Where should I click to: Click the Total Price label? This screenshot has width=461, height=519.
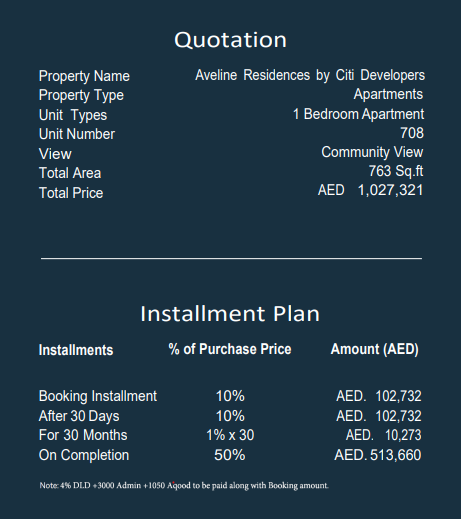tap(71, 193)
